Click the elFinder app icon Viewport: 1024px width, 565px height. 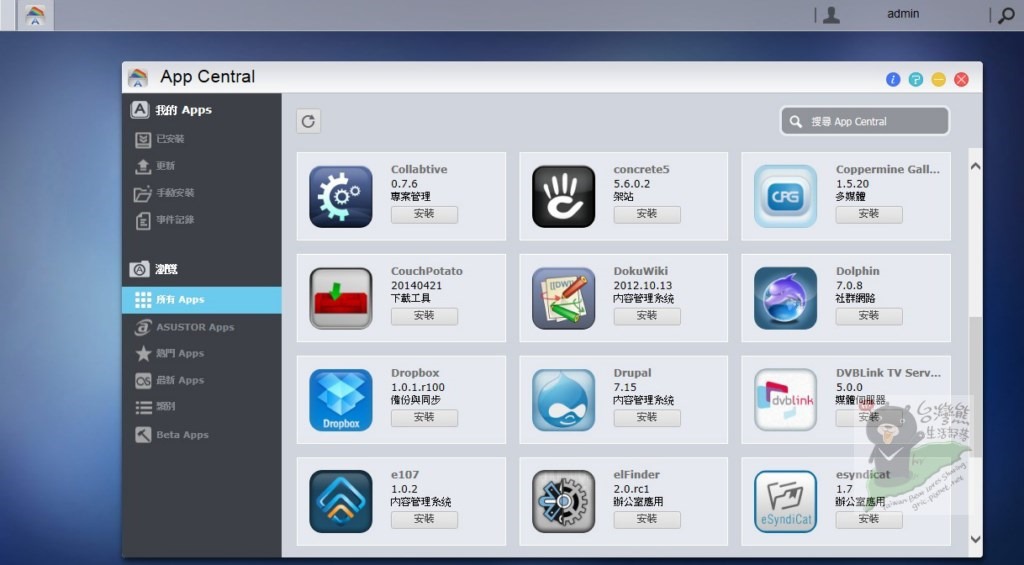pos(564,502)
